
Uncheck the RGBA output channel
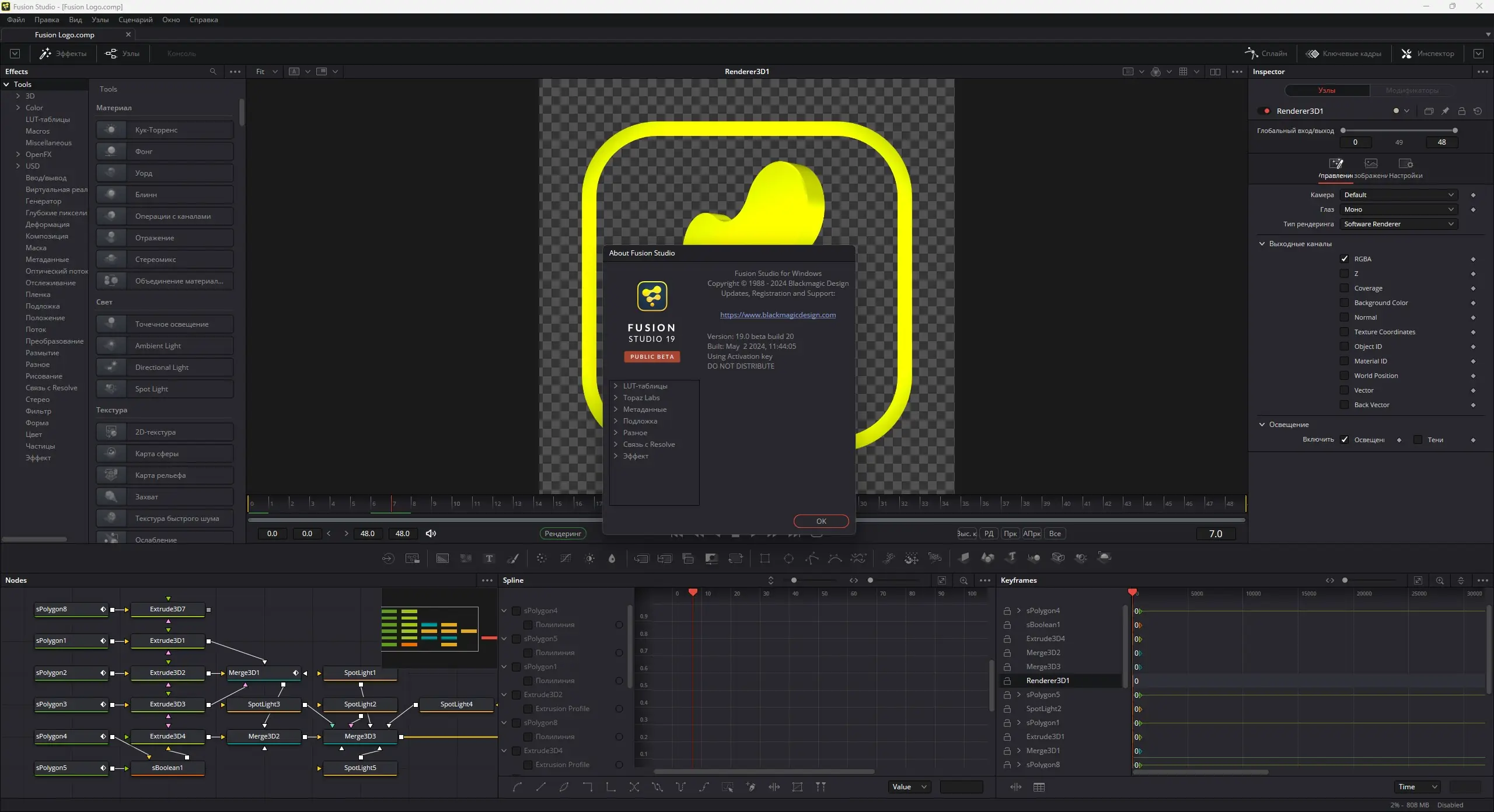1345,259
